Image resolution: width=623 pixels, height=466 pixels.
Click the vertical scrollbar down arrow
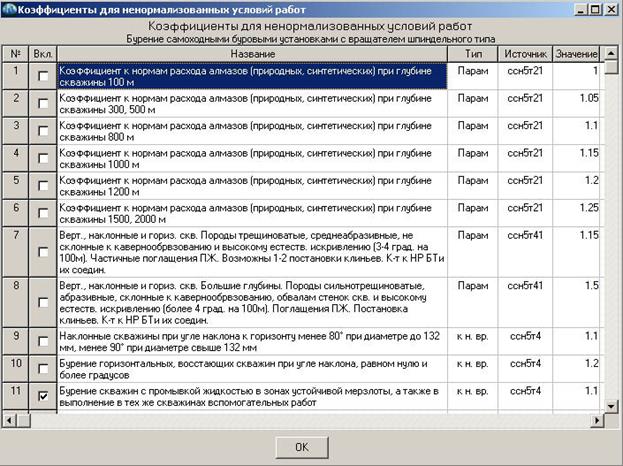coord(611,406)
